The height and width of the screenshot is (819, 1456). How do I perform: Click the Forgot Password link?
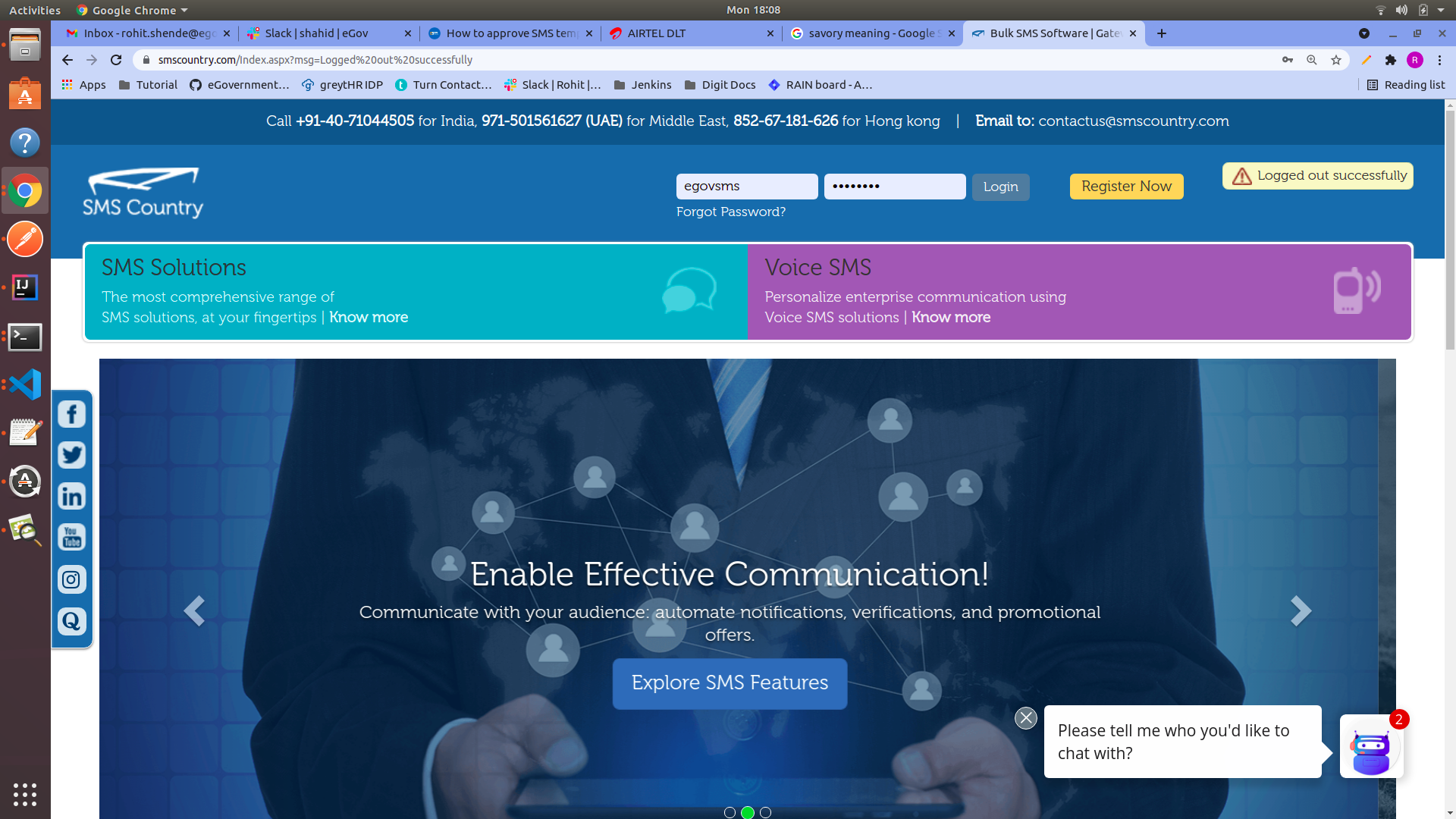(x=730, y=212)
